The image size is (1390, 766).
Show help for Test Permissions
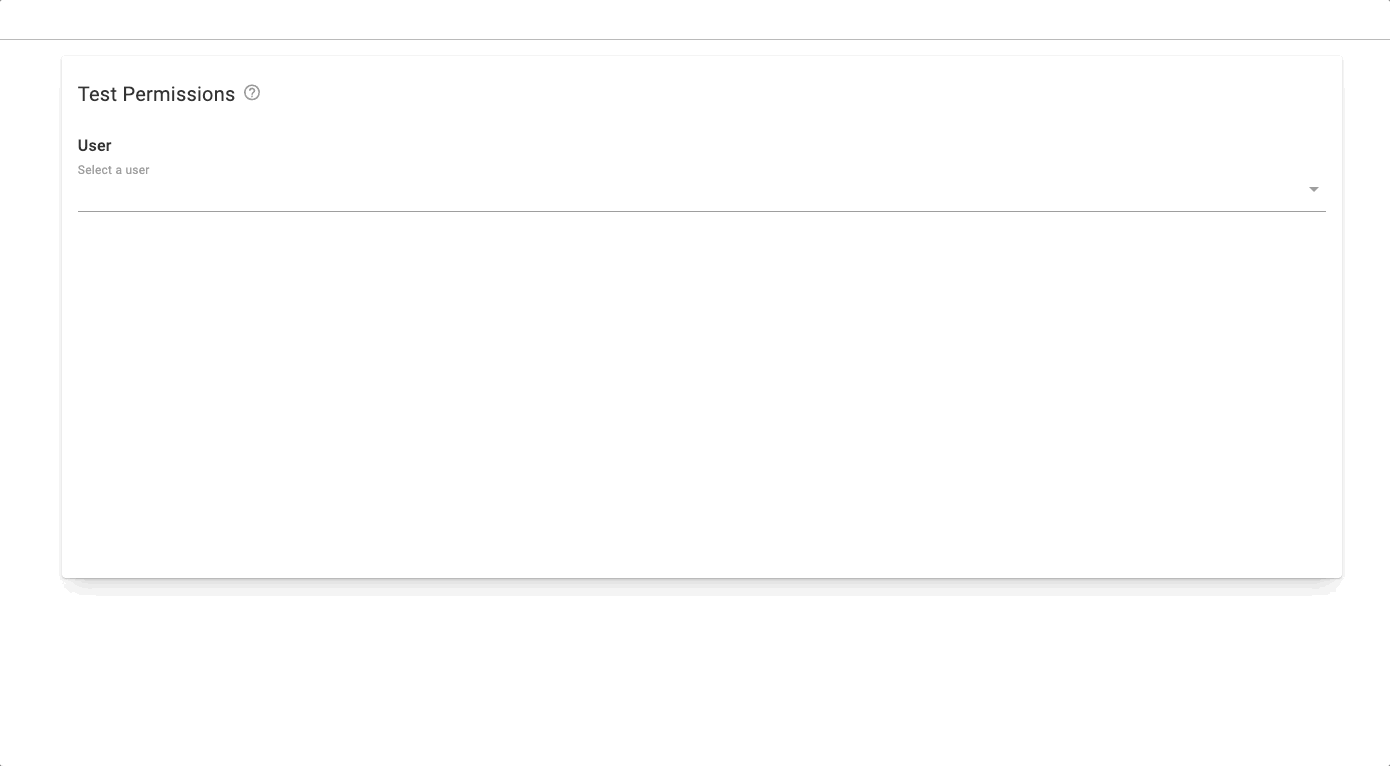click(252, 93)
